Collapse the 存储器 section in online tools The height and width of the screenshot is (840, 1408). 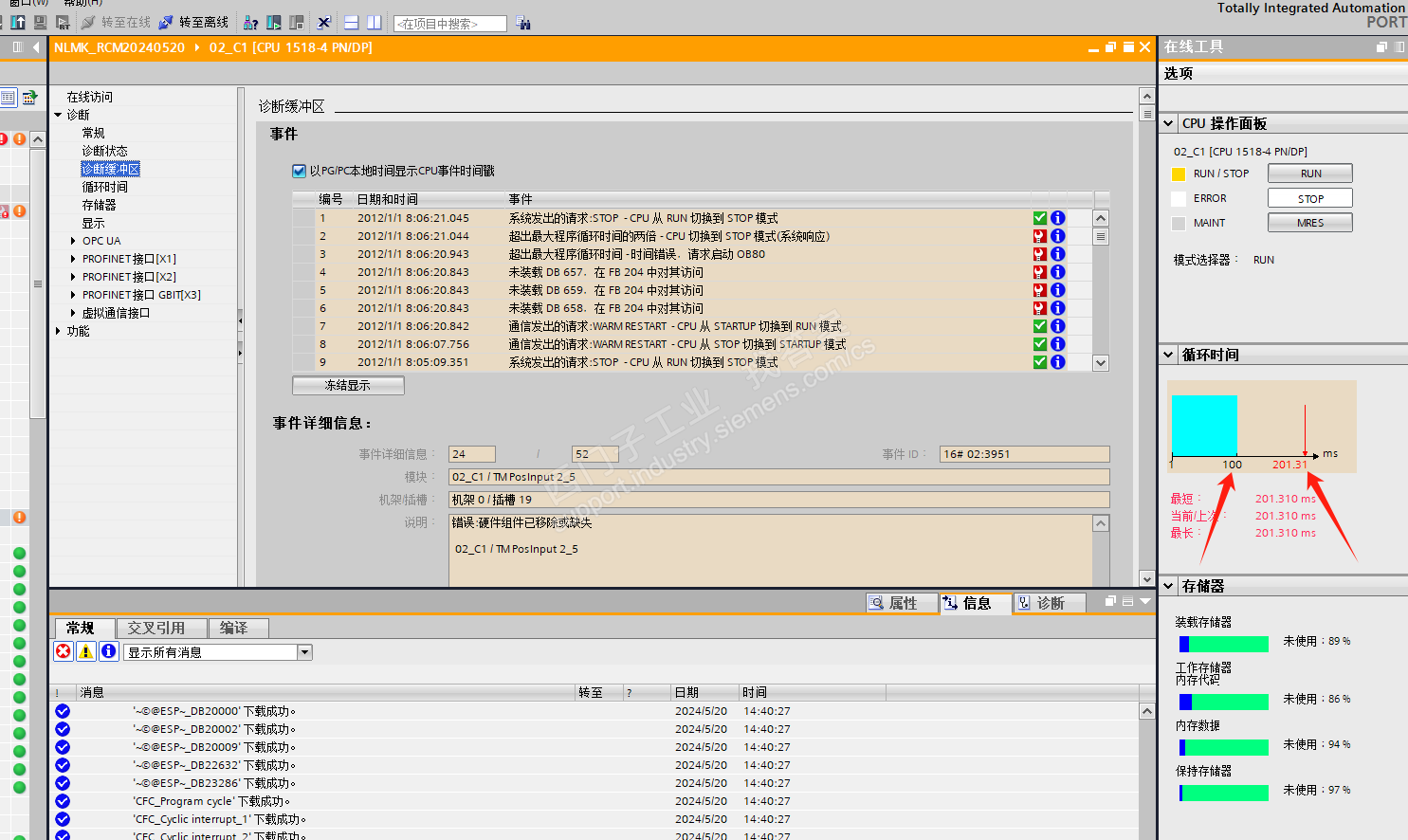pyautogui.click(x=1169, y=586)
